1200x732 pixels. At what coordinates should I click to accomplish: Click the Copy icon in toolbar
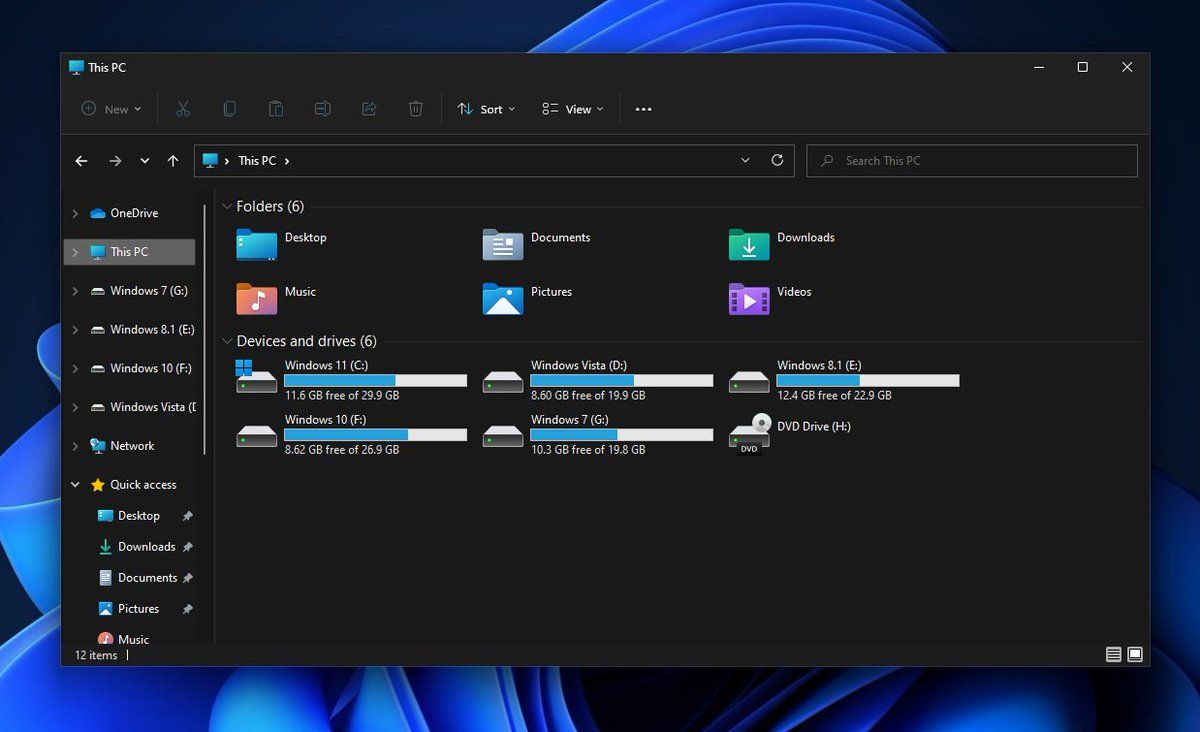point(230,109)
